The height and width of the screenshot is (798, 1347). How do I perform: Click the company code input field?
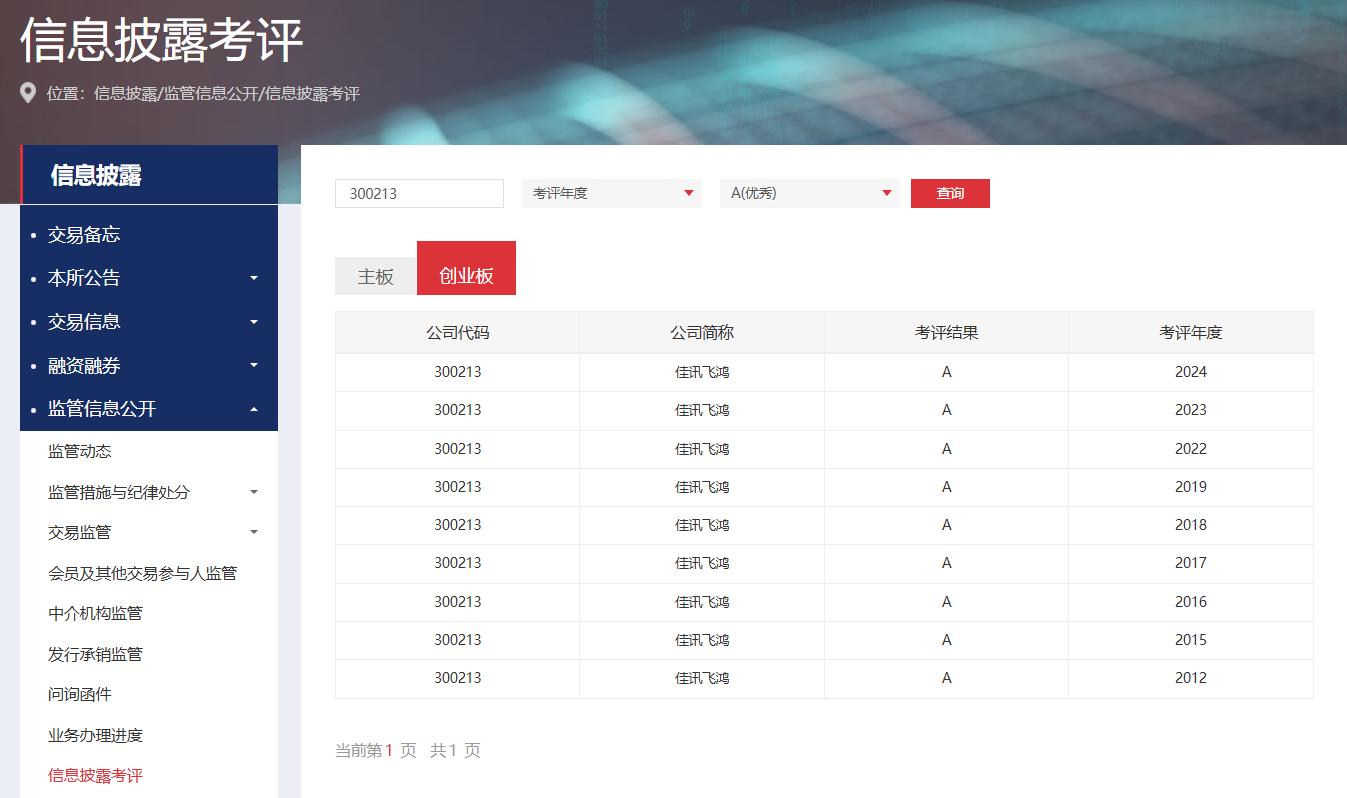coord(419,194)
